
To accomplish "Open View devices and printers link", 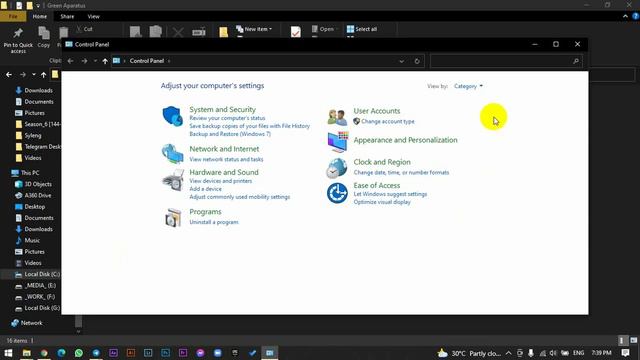I will tap(220, 181).
